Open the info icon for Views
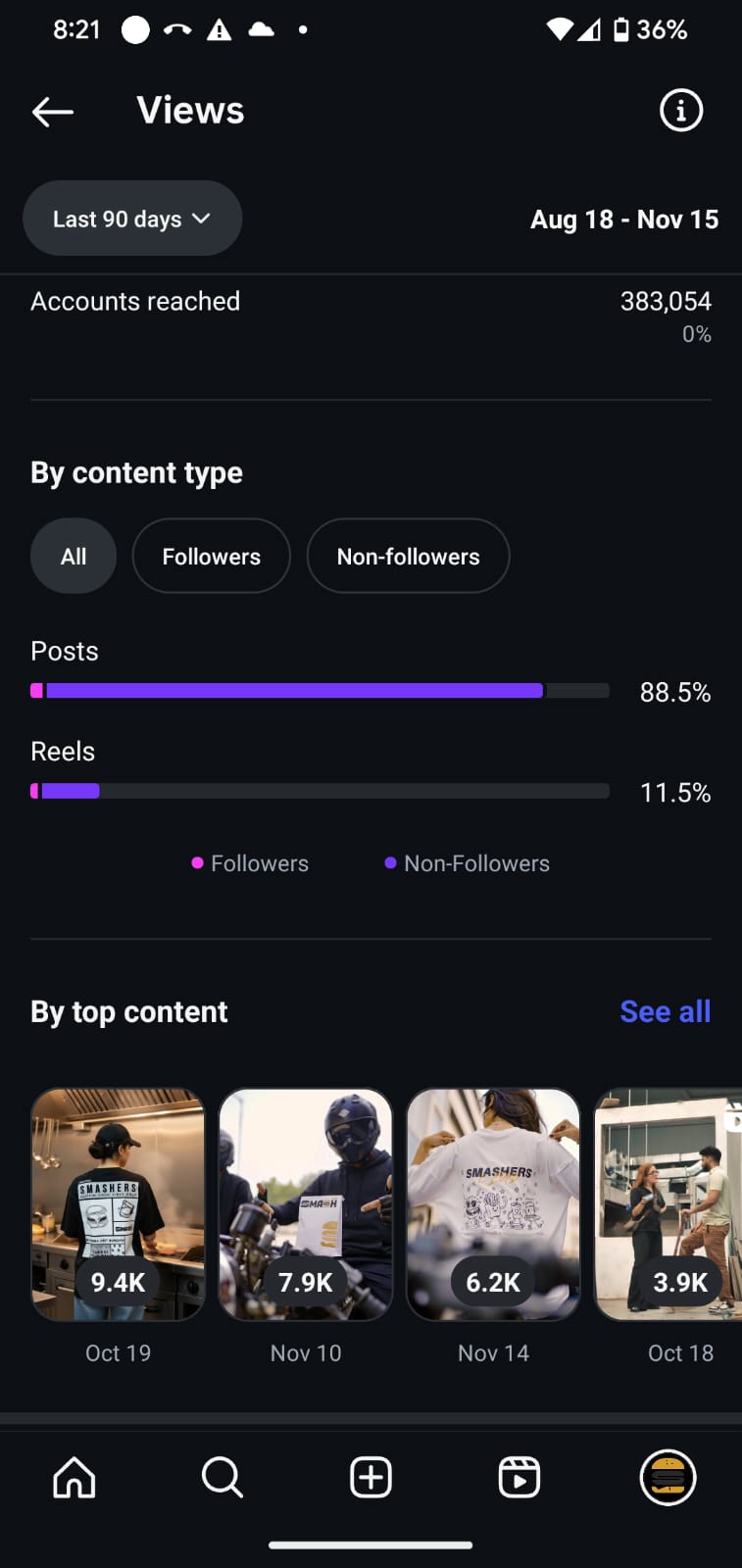This screenshot has width=742, height=1568. pos(680,111)
